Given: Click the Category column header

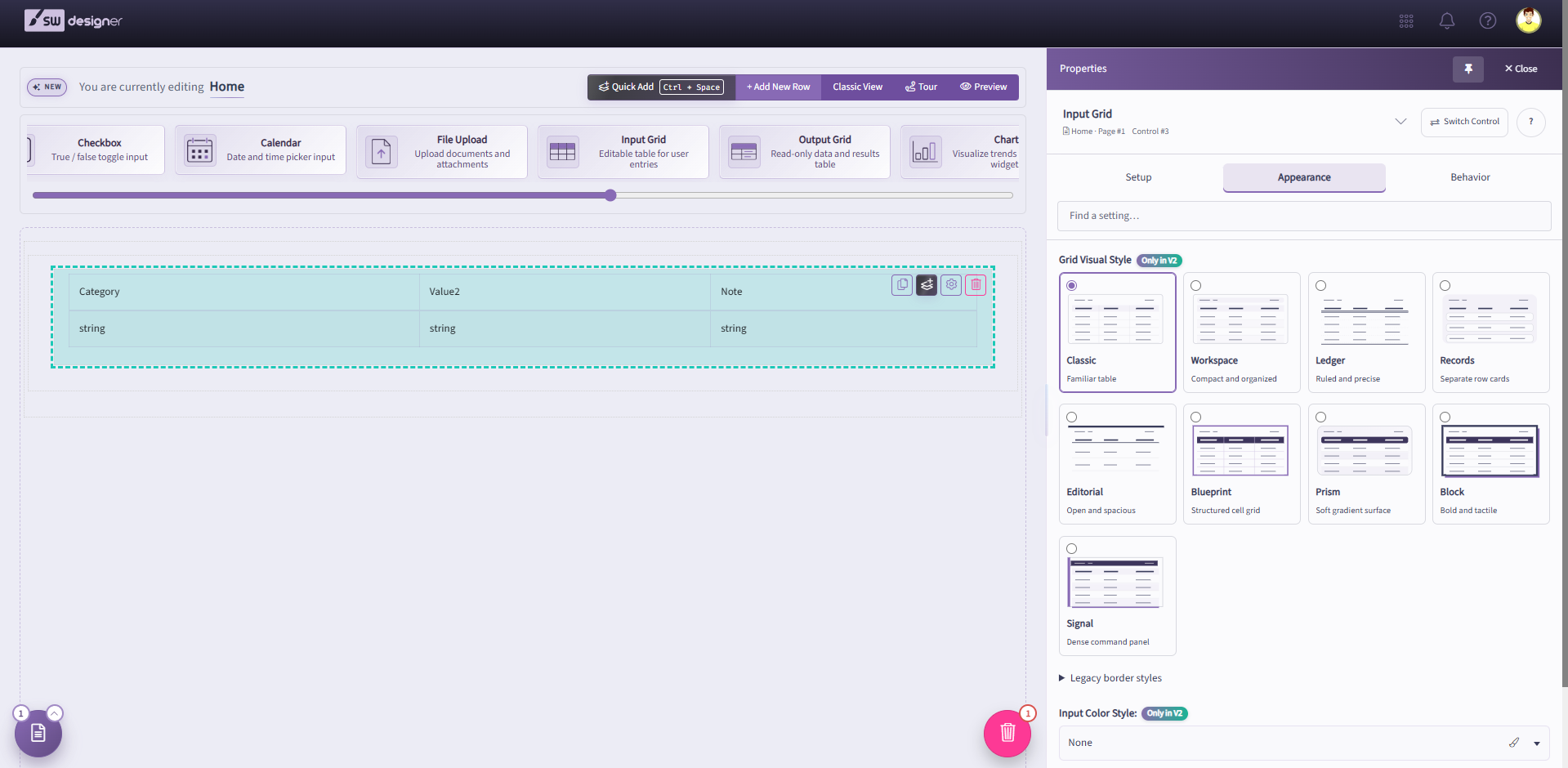Looking at the screenshot, I should pos(244,292).
